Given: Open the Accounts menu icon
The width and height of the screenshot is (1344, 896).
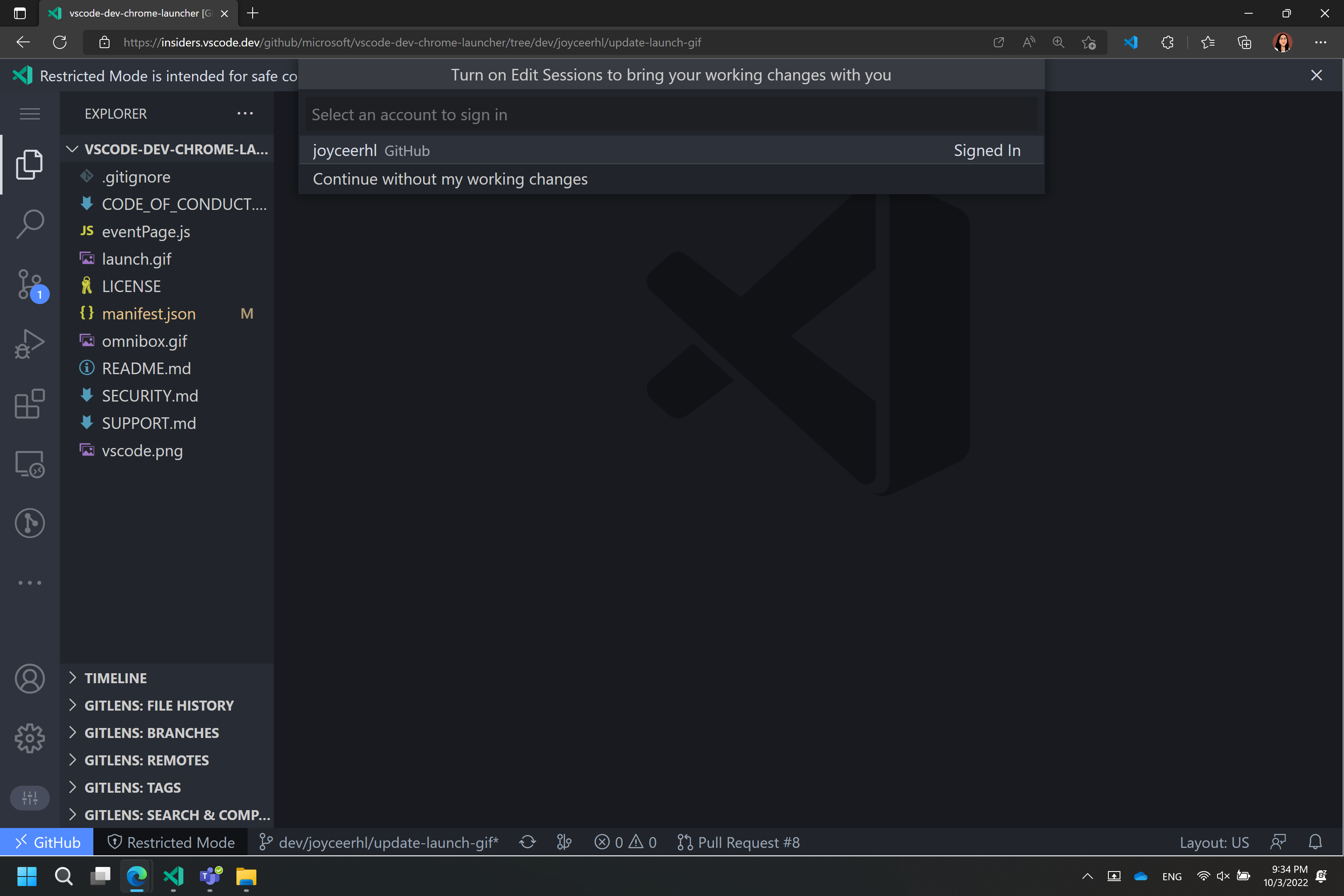Looking at the screenshot, I should click(30, 679).
